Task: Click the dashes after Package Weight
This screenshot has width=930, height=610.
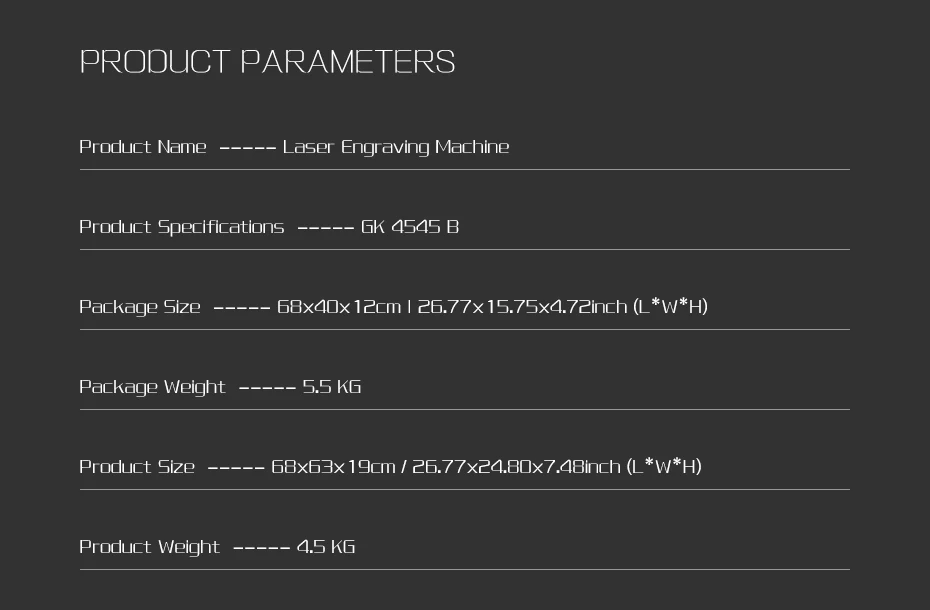Action: click(267, 388)
